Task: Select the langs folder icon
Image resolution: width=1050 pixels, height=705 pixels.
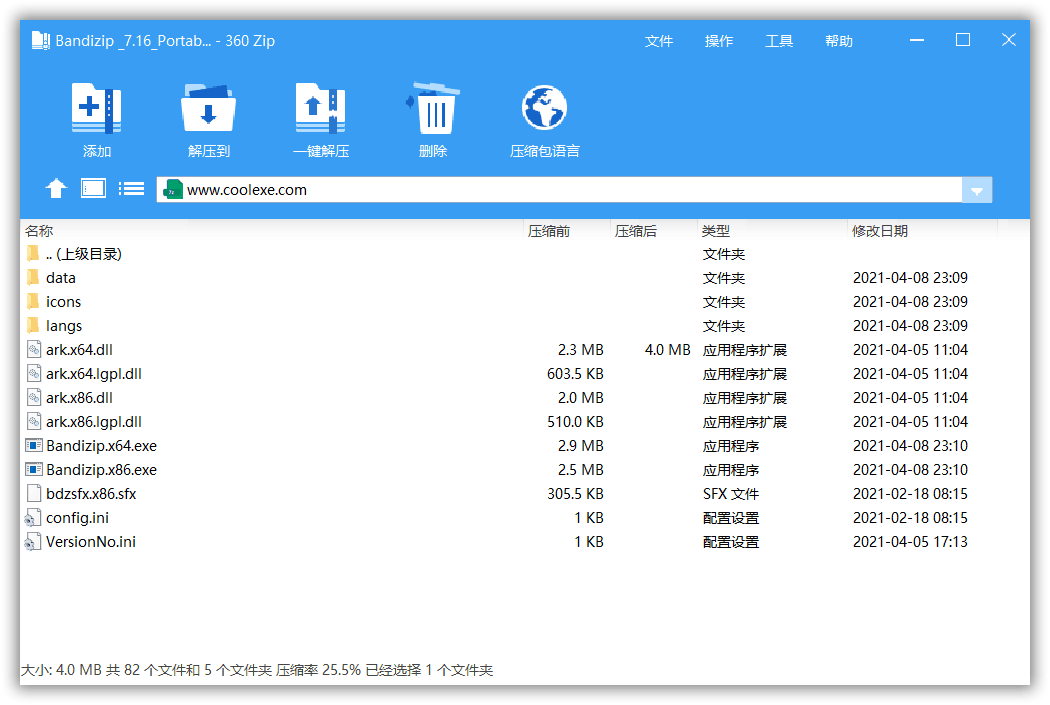Action: point(33,325)
